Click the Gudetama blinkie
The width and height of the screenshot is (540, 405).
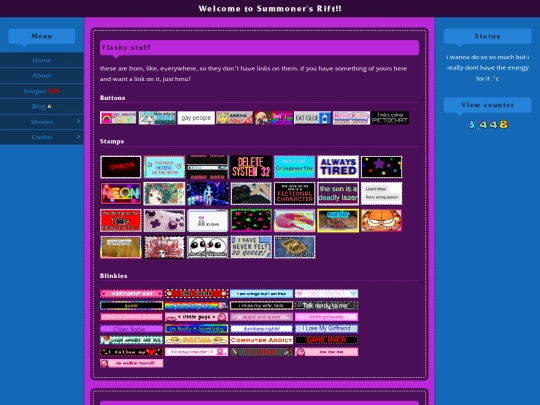[x=196, y=340]
